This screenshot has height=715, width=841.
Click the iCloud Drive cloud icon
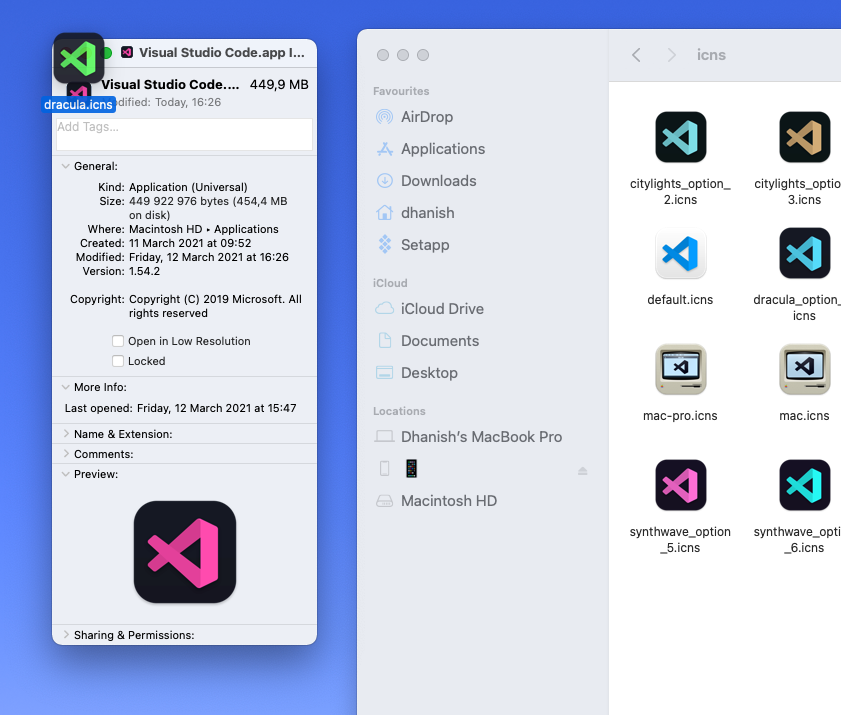(384, 308)
